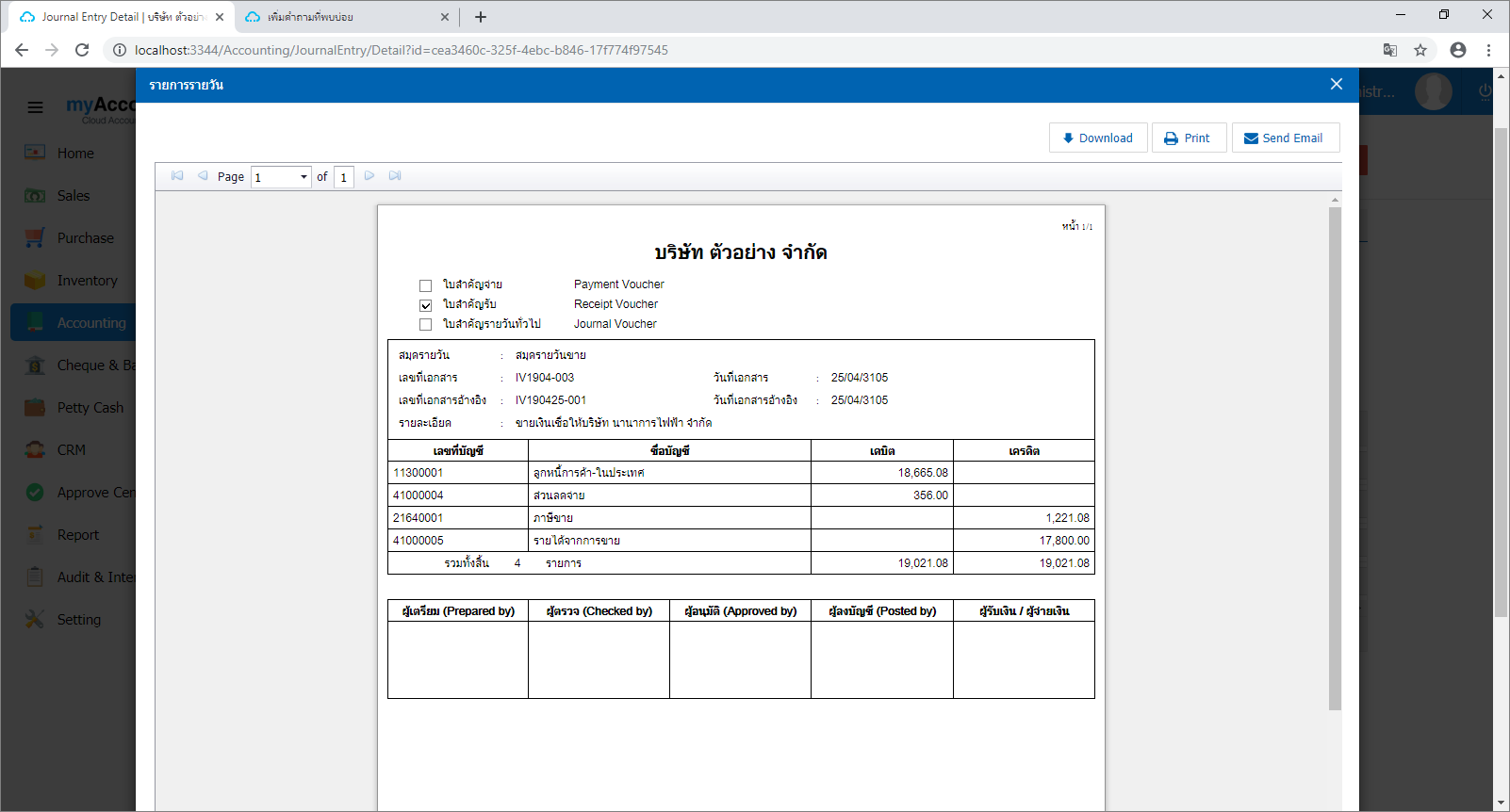Click the report viewer vertical scrollbar
Image resolution: width=1510 pixels, height=812 pixels.
pos(1335,457)
